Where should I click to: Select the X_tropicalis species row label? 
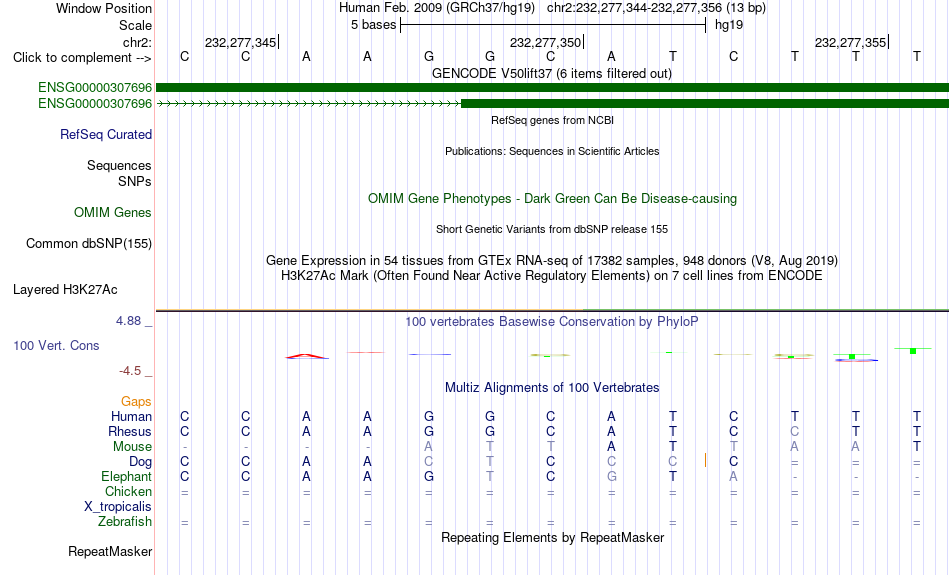(x=118, y=507)
